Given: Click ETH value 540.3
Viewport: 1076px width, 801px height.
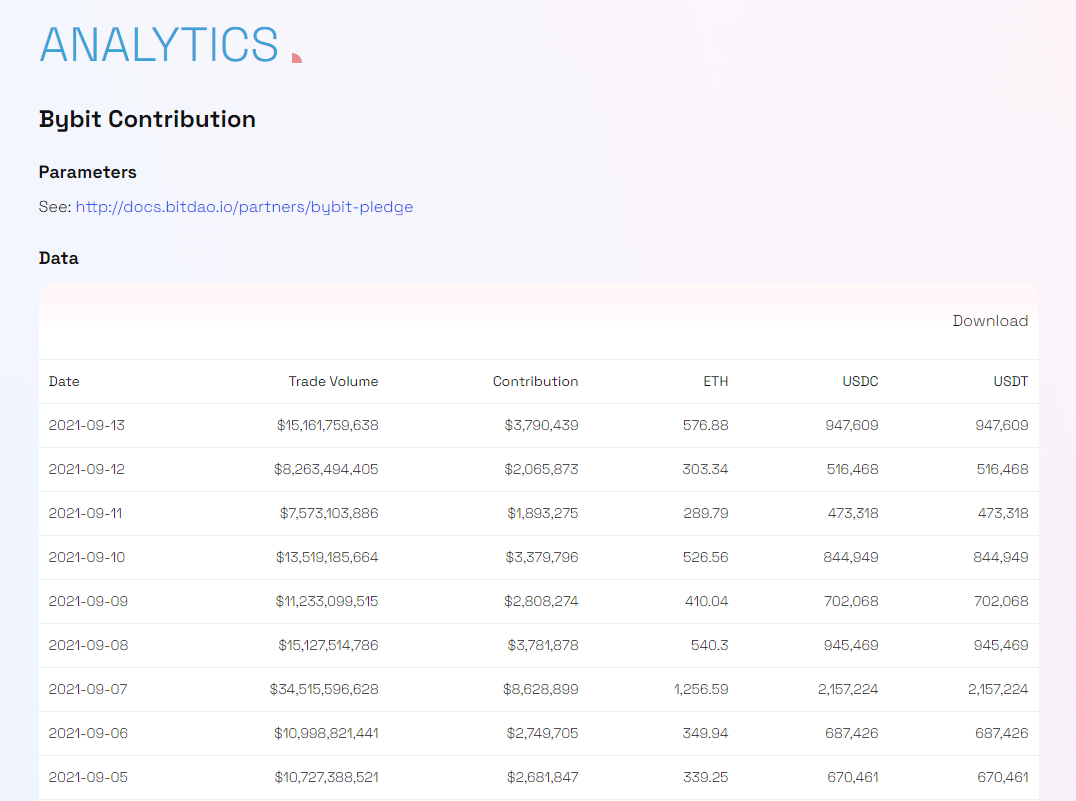Looking at the screenshot, I should [710, 645].
